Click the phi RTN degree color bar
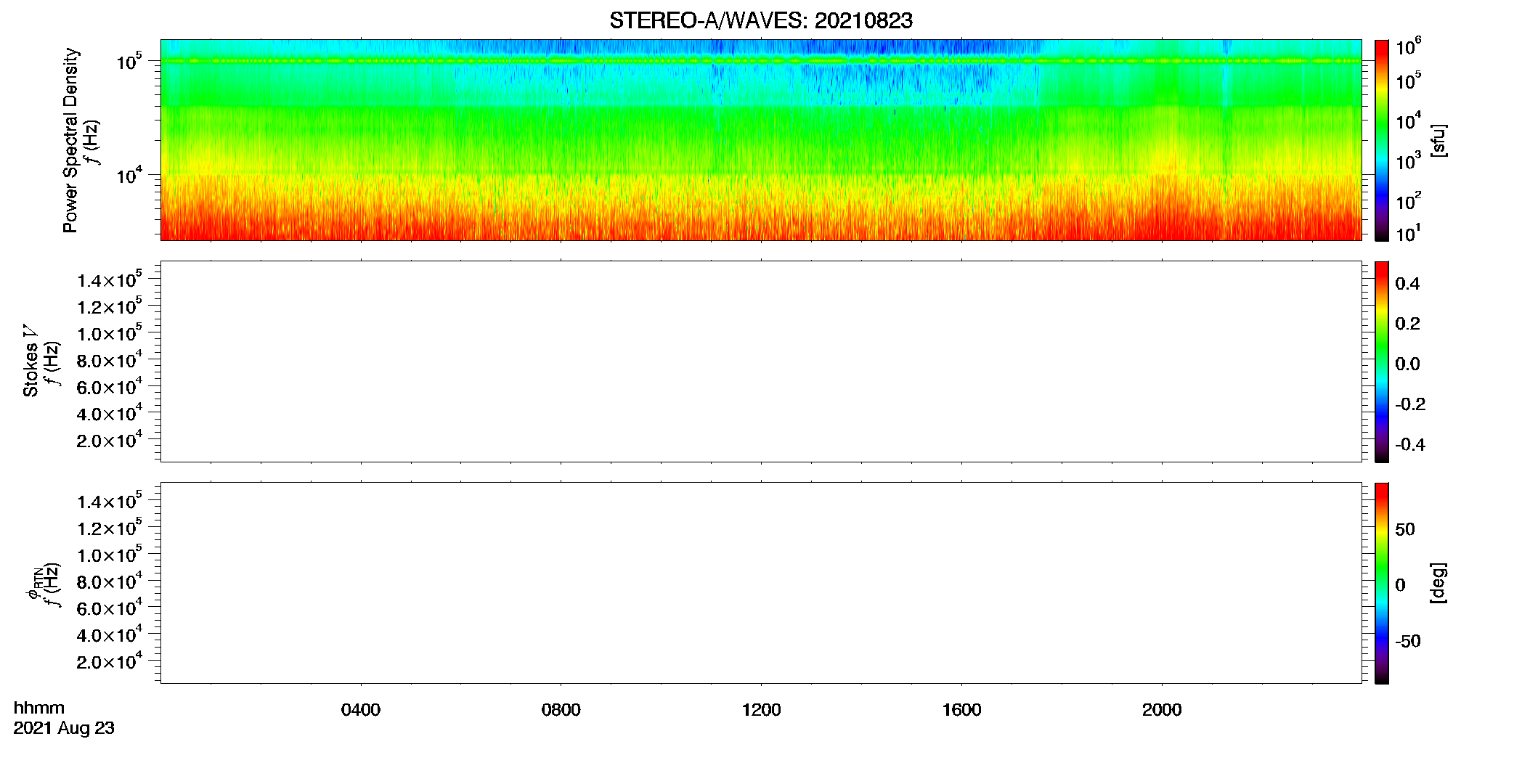Viewport: 1522px width, 784px height. (x=1382, y=583)
